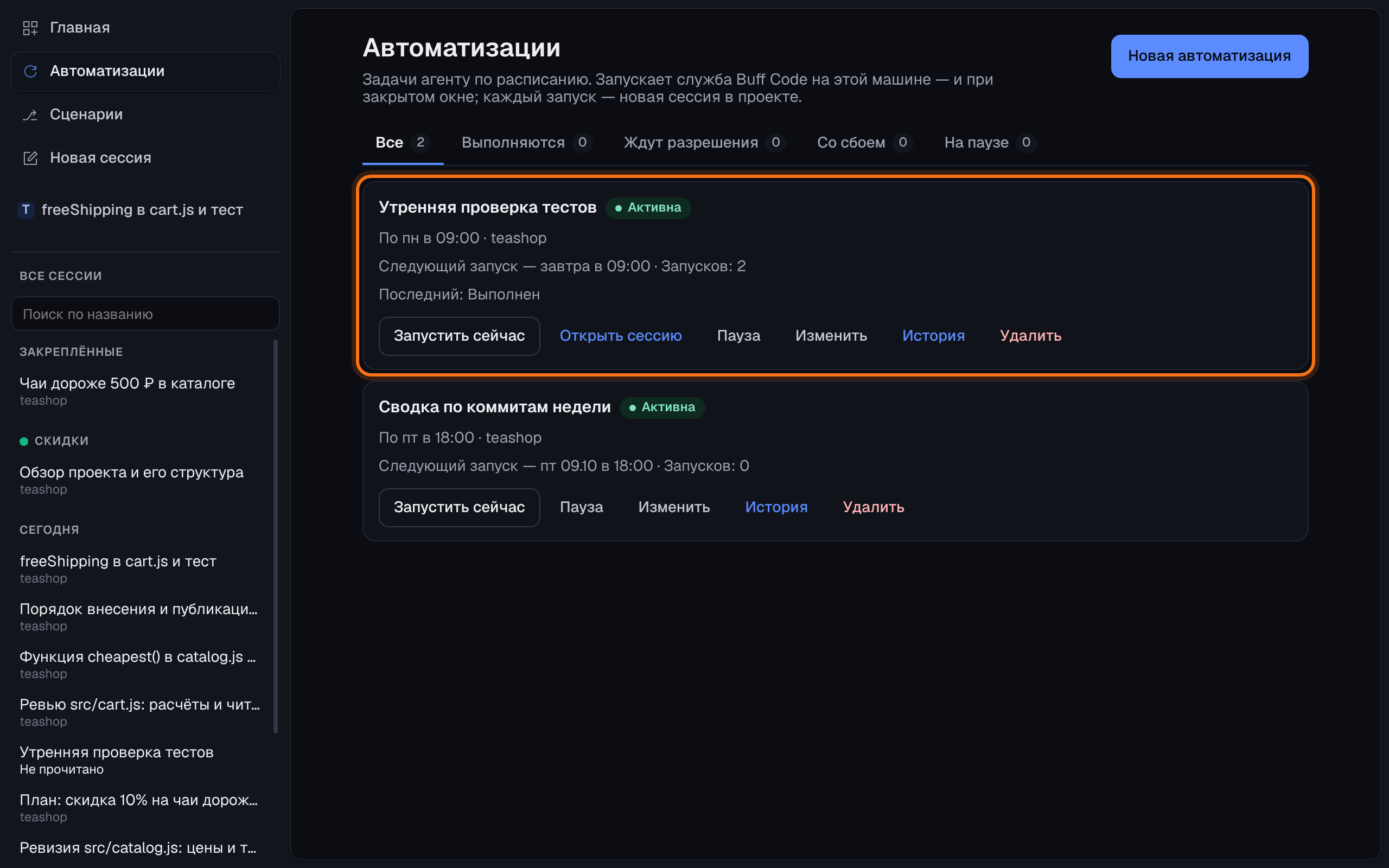Open session Обзор проекта и его структура
Screen dimensions: 1389x868
tap(141, 480)
